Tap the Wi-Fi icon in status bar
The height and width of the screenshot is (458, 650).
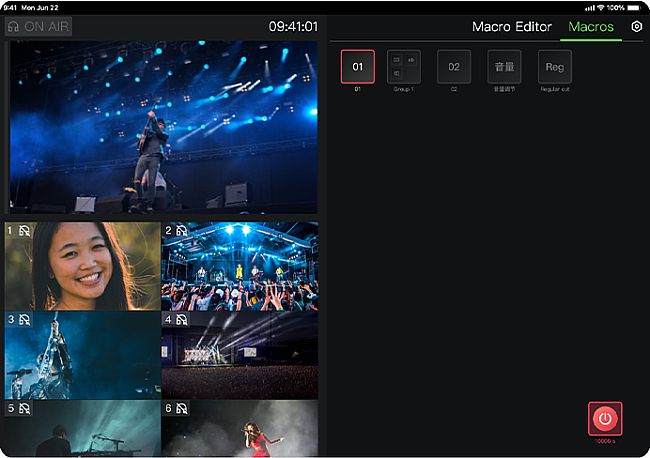pyautogui.click(x=601, y=7)
